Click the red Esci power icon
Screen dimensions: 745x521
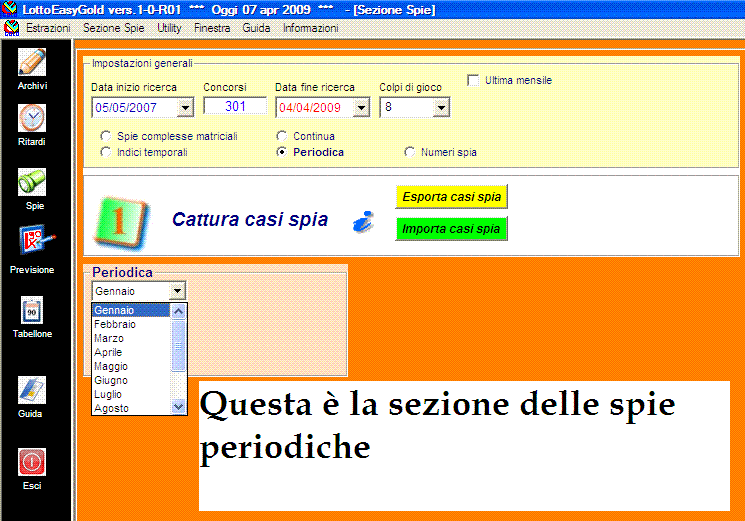[32, 462]
